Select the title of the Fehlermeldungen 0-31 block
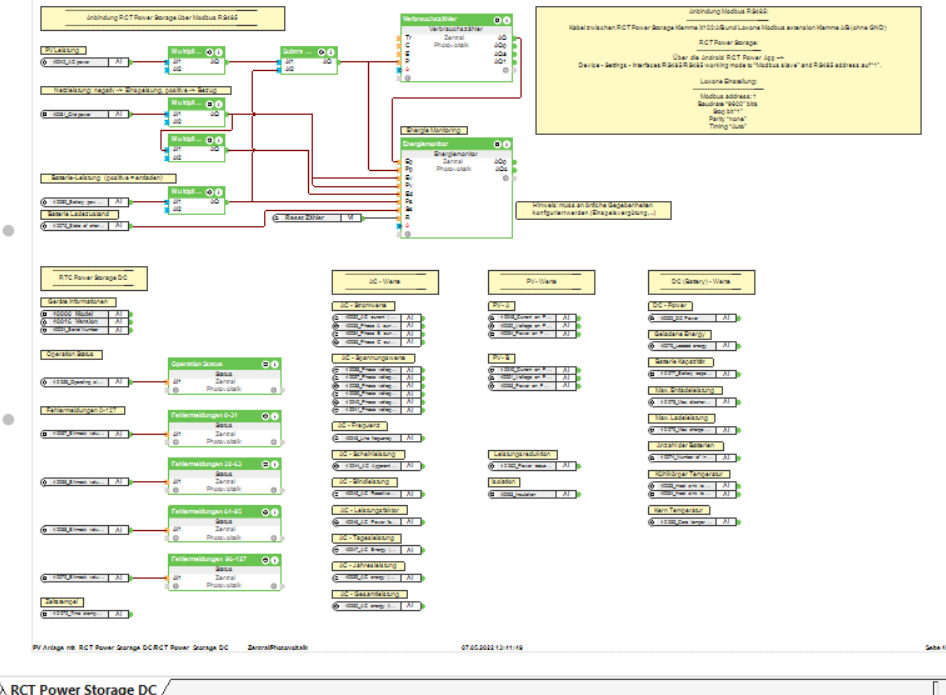The height and width of the screenshot is (695, 946). [x=204, y=416]
